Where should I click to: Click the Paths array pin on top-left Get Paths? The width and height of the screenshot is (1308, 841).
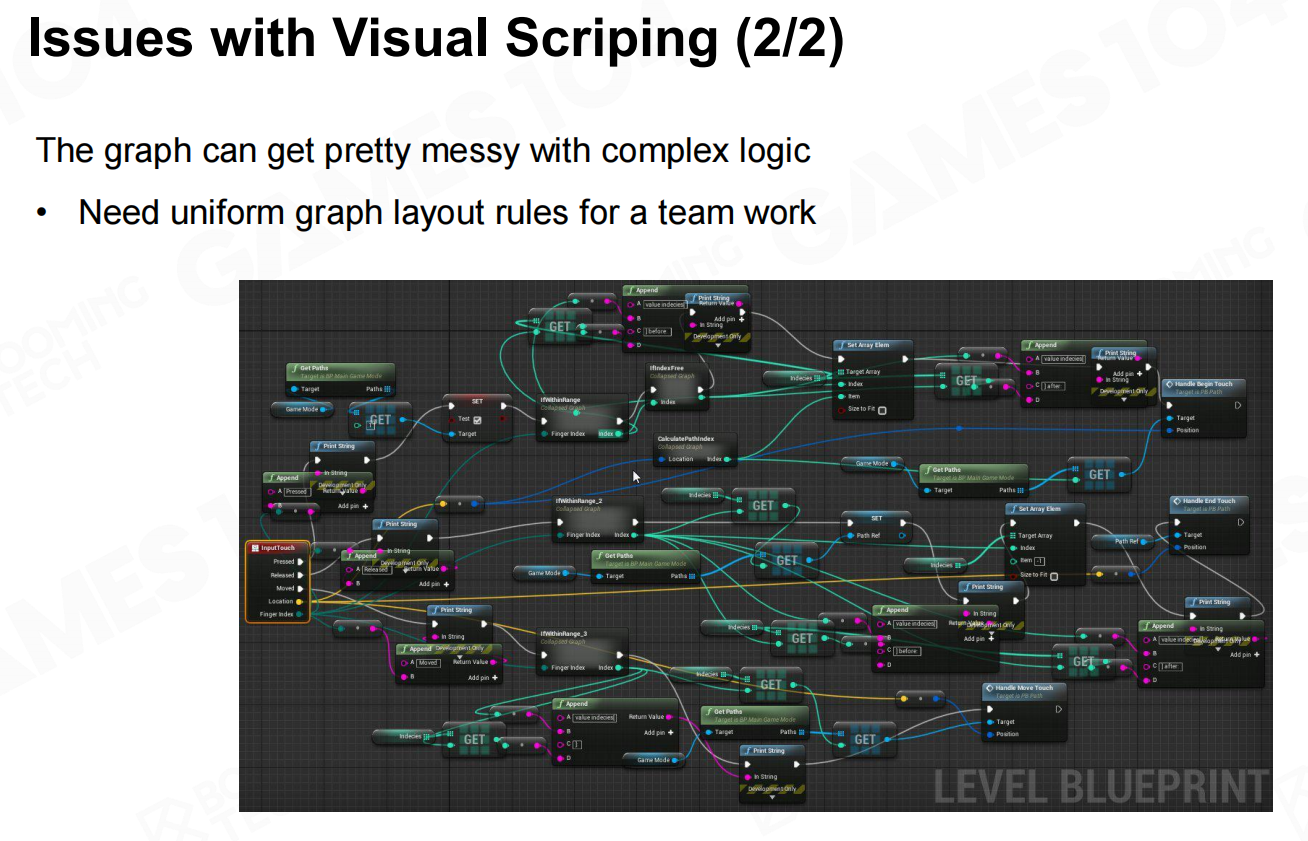click(386, 389)
